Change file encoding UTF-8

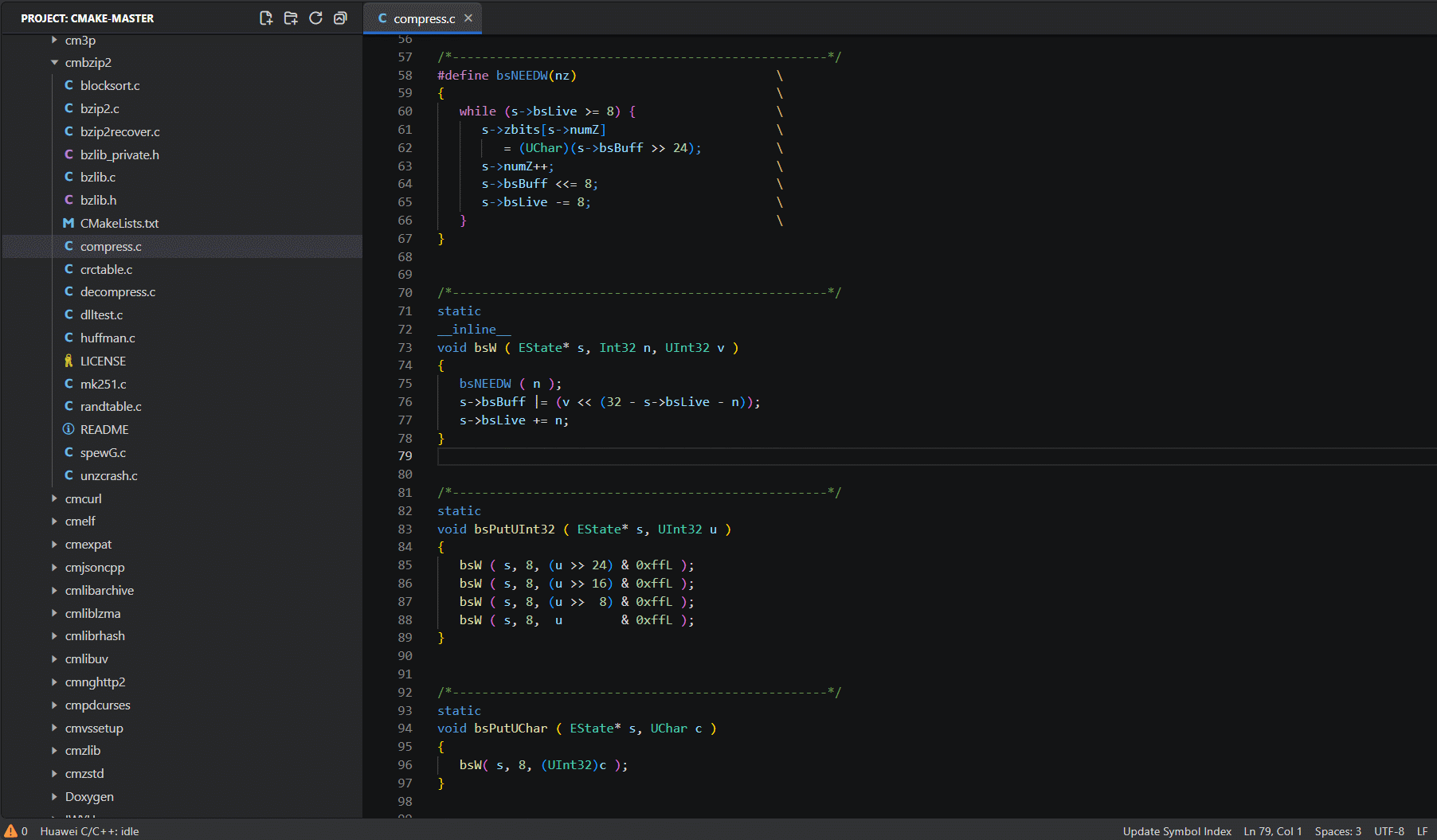(1389, 830)
